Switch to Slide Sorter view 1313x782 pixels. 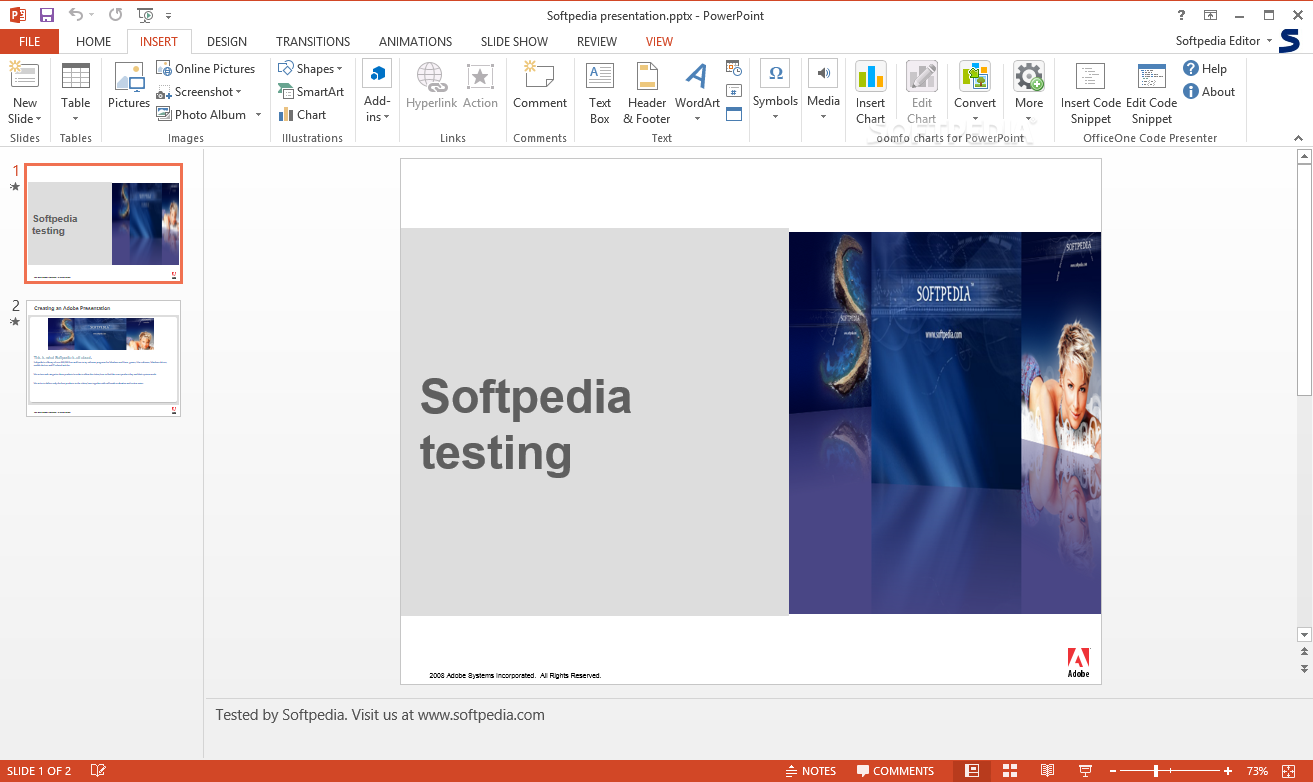pos(1010,771)
